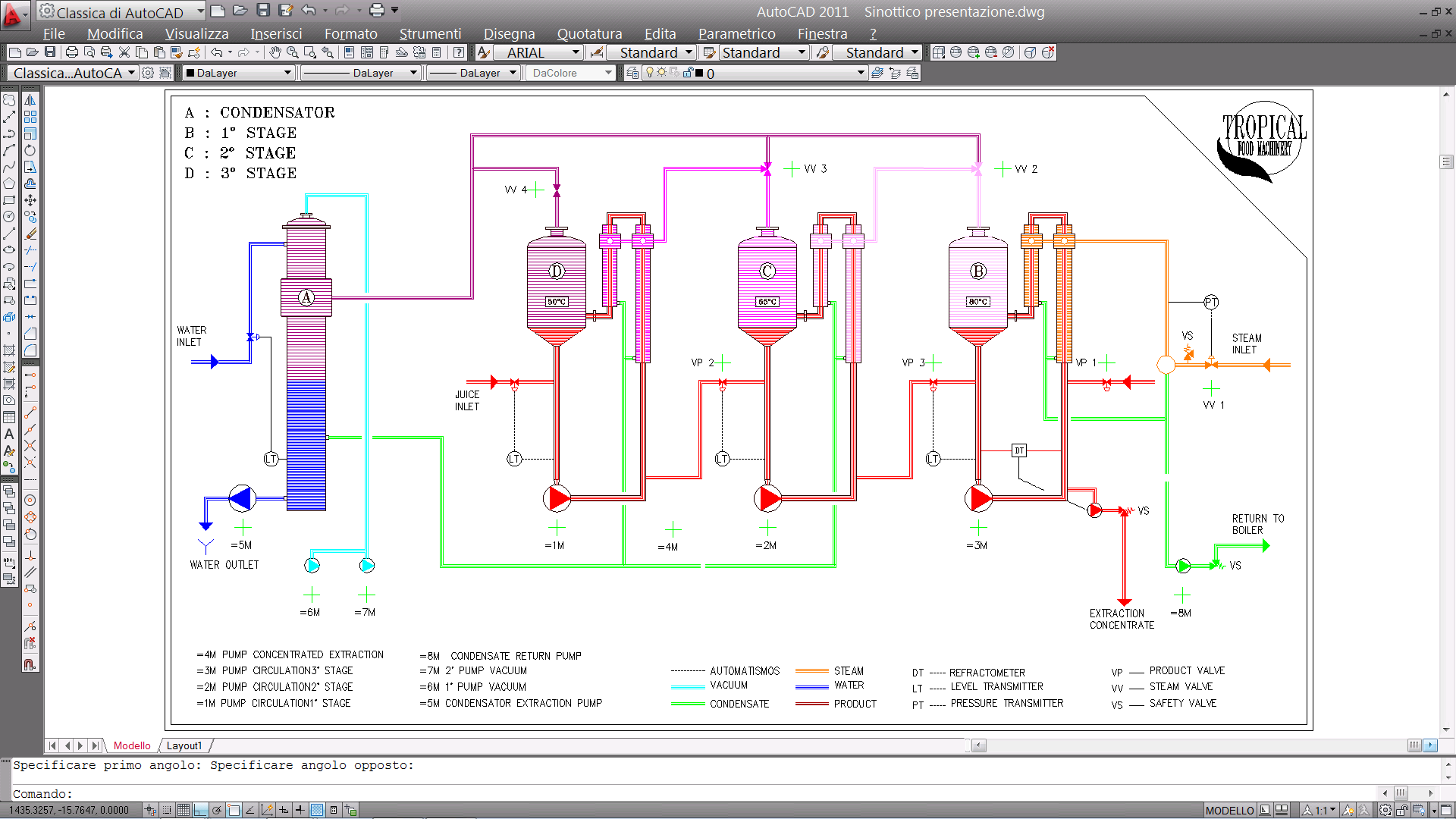Open the Disegna menu
Viewport: 1456px width, 819px height.
point(509,33)
